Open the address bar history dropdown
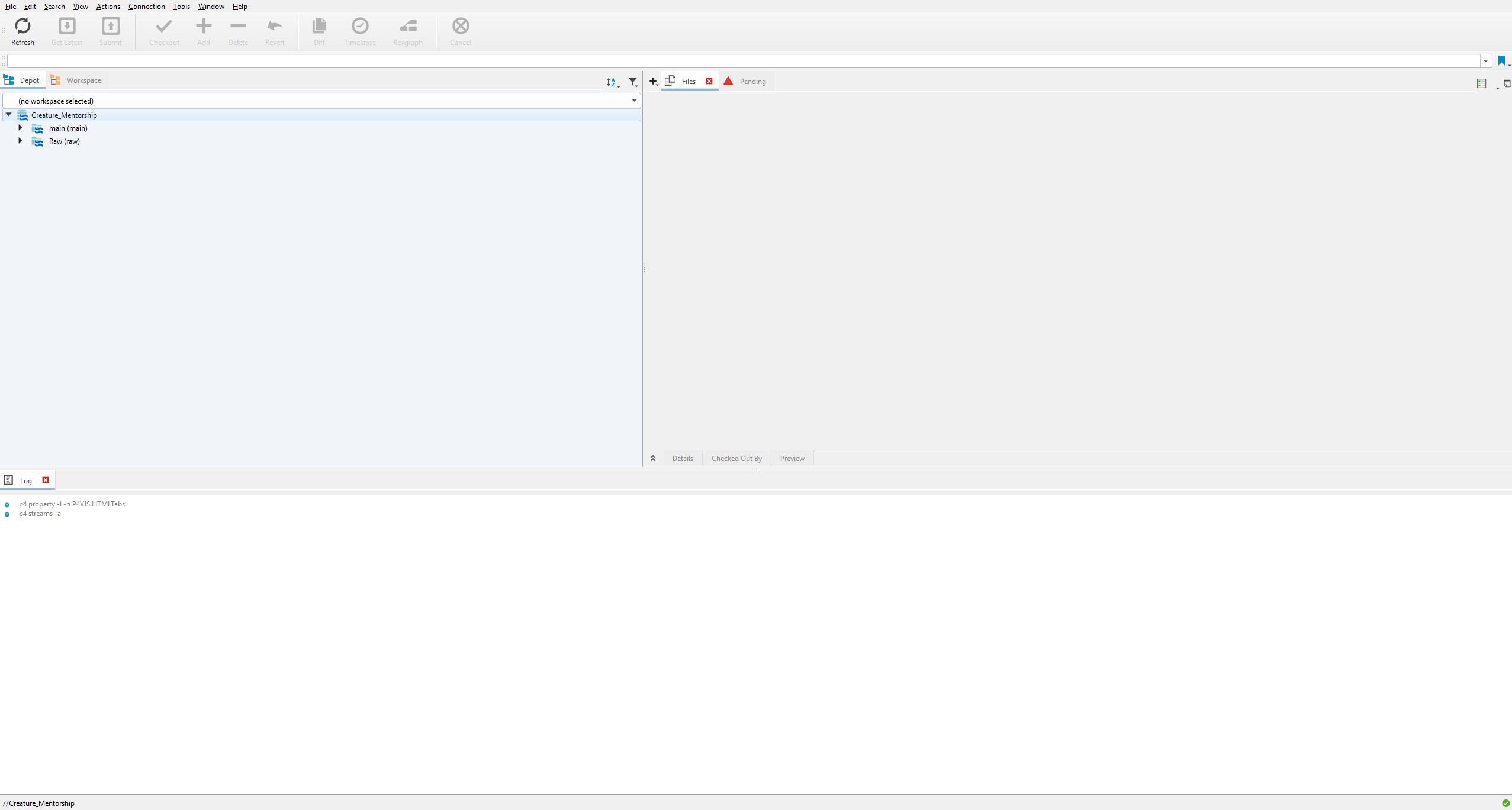Screen dimensions: 1512x810 (1485, 61)
